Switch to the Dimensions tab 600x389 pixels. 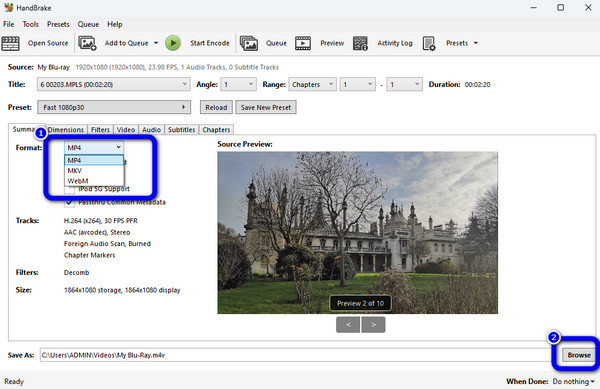[x=66, y=130]
